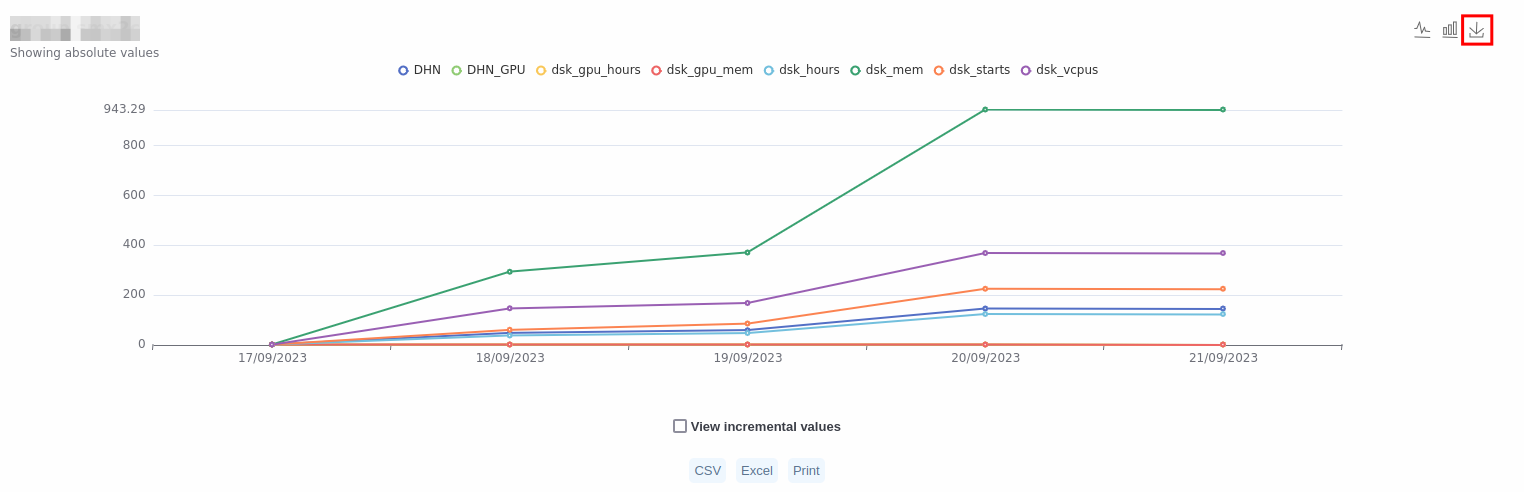
Task: Click dsk_vcpus data point on 21/09/2023
Action: 1222,253
